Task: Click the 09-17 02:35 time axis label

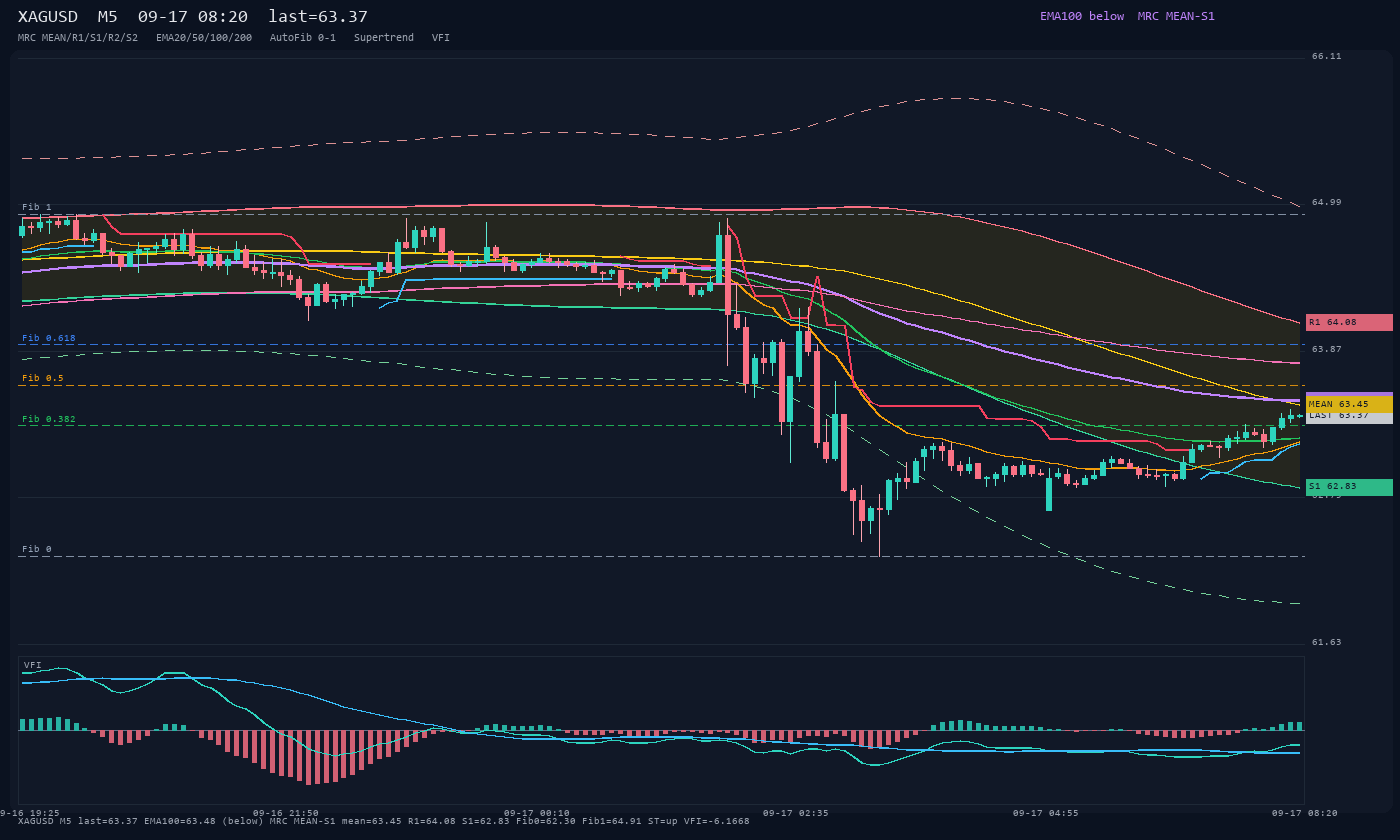Action: pyautogui.click(x=795, y=813)
